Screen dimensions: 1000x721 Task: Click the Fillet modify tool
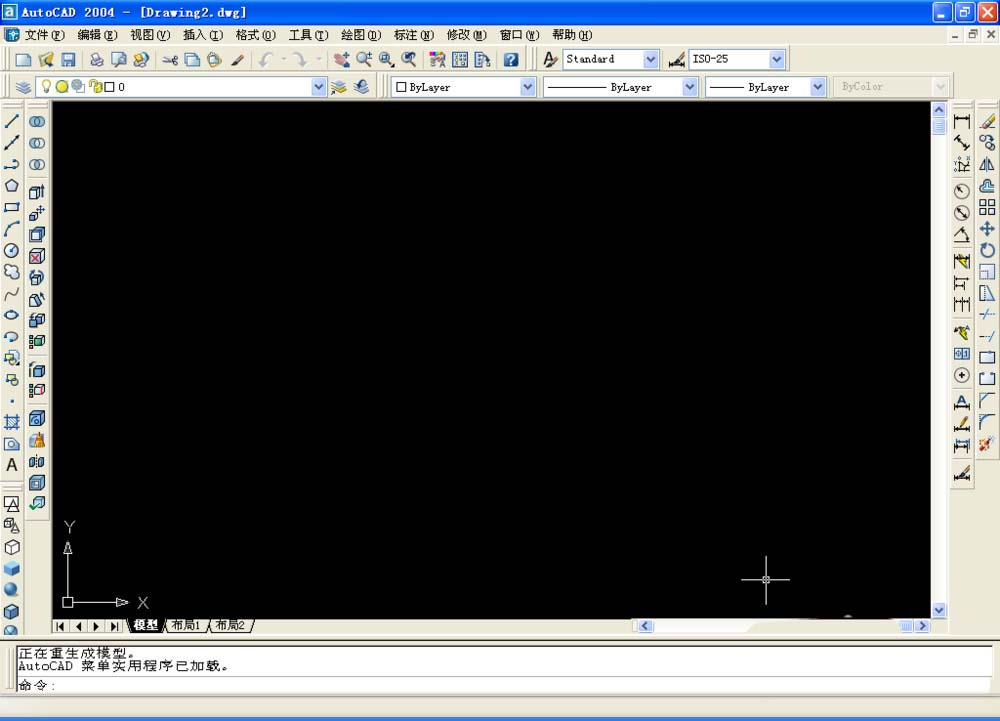[987, 422]
